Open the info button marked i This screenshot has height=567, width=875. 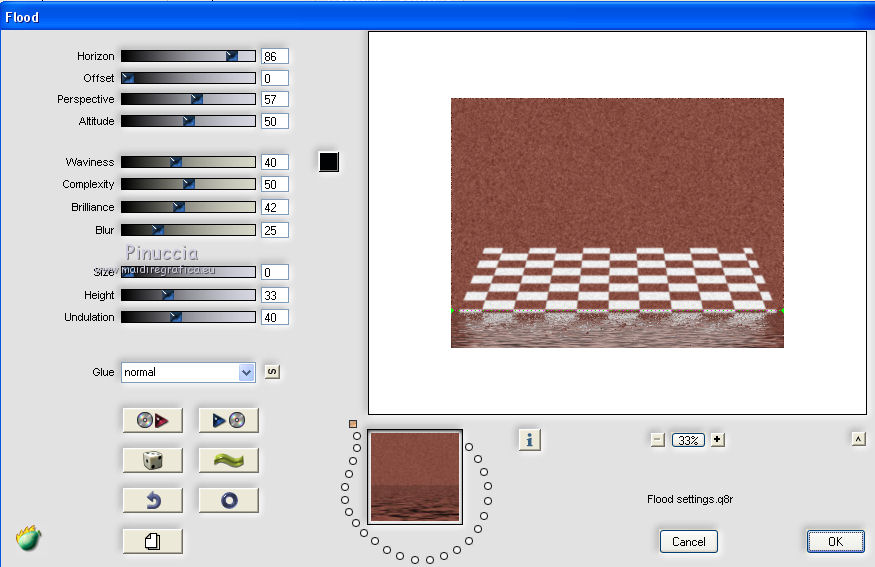click(529, 440)
